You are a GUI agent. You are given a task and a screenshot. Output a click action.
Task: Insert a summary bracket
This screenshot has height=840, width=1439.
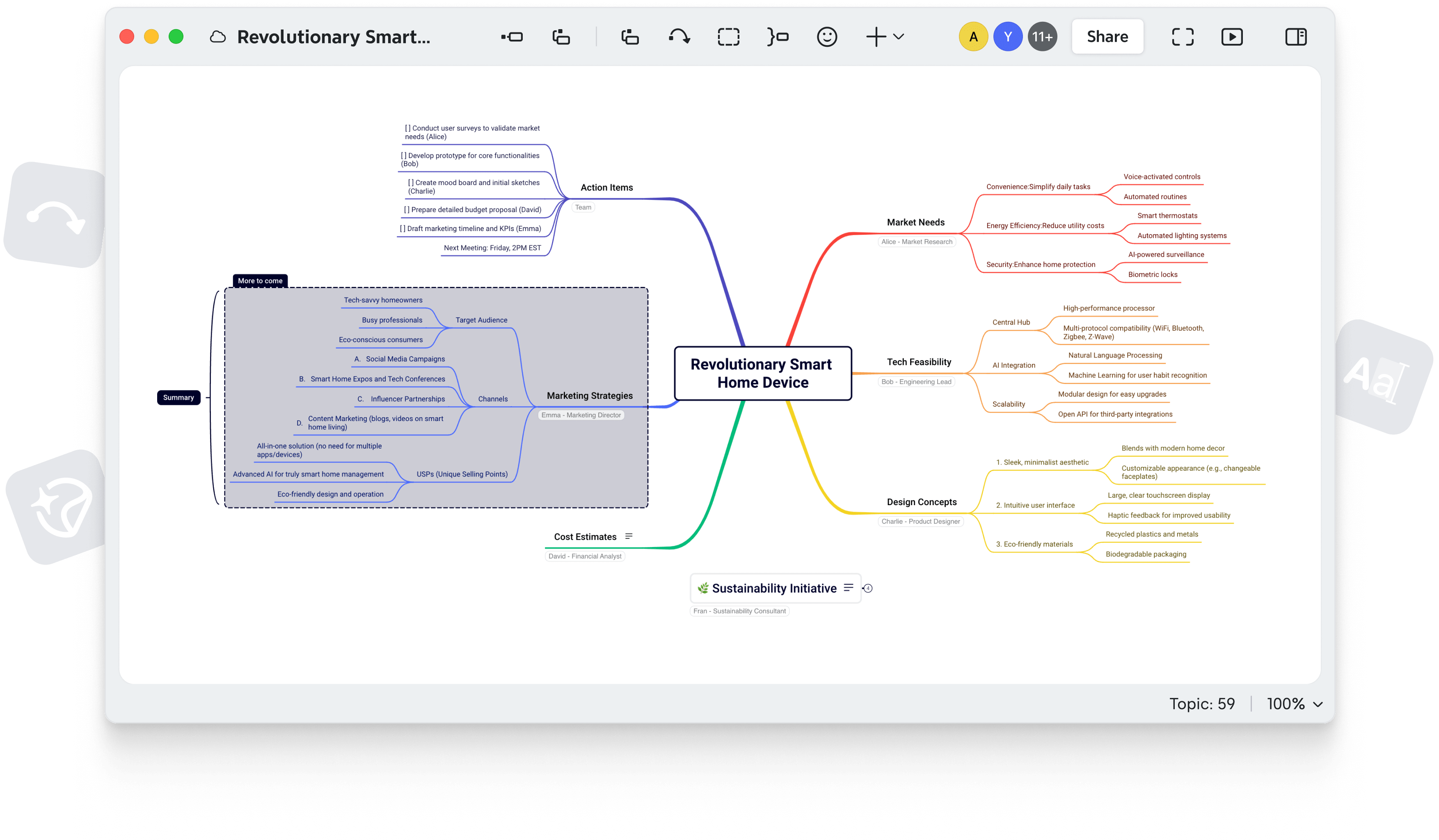coord(778,36)
